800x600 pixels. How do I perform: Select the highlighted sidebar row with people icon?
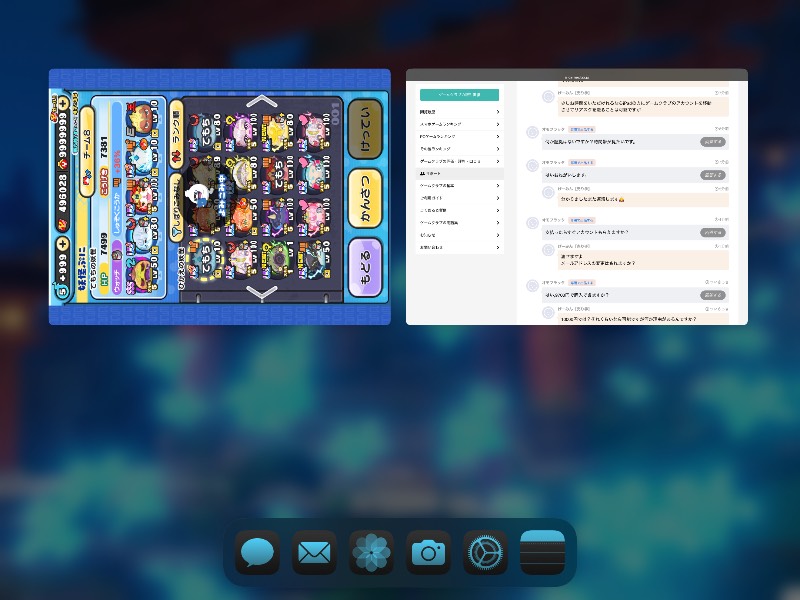[x=459, y=173]
